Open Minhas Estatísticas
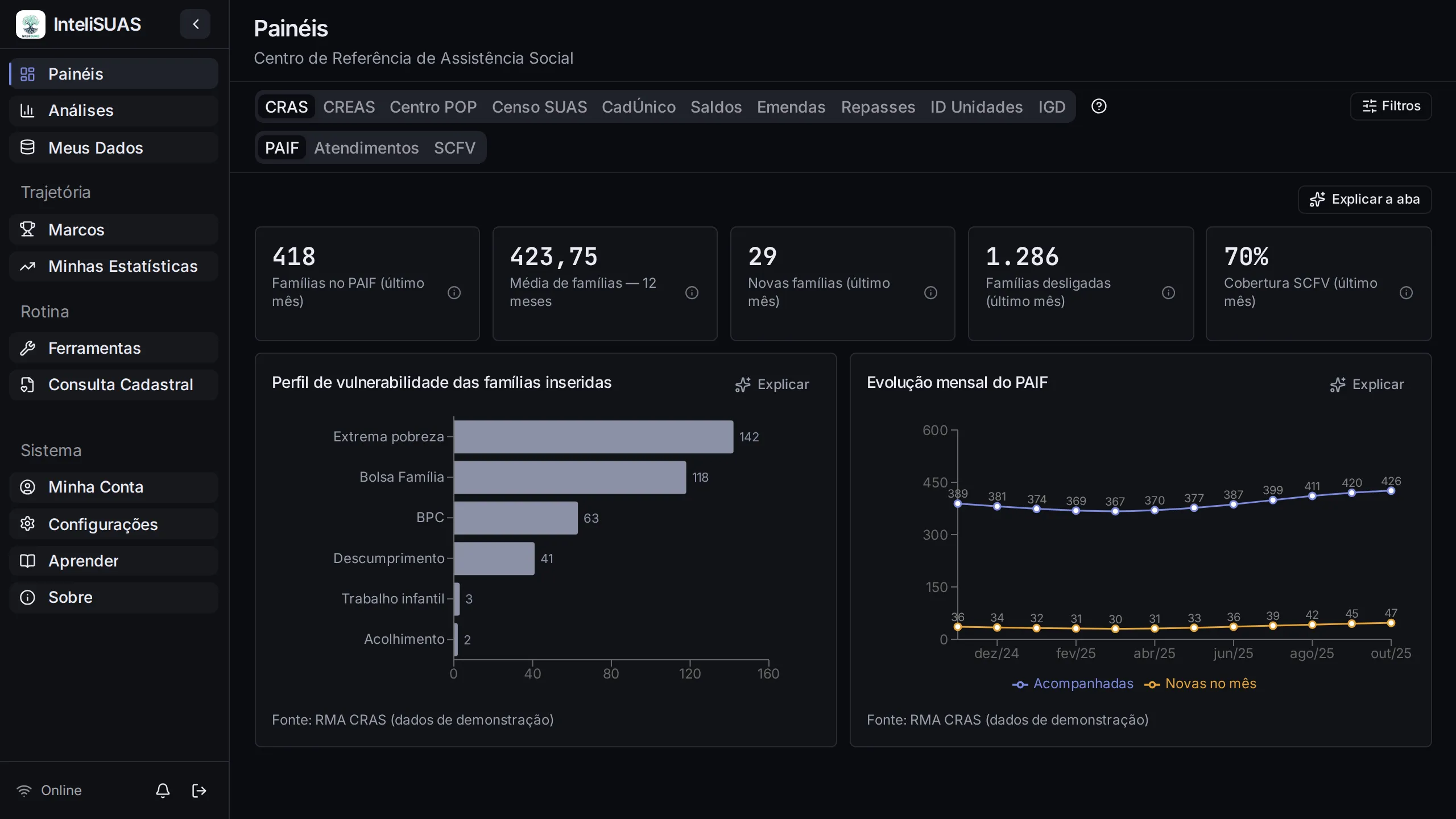 [114, 266]
